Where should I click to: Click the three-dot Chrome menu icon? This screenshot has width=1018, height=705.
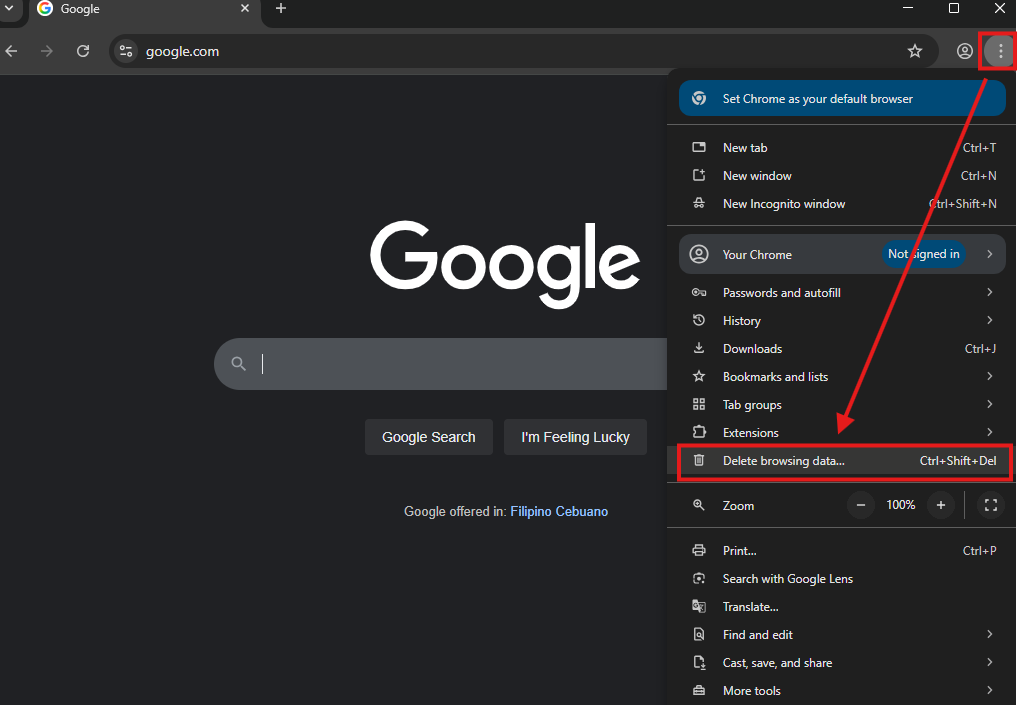(1000, 51)
